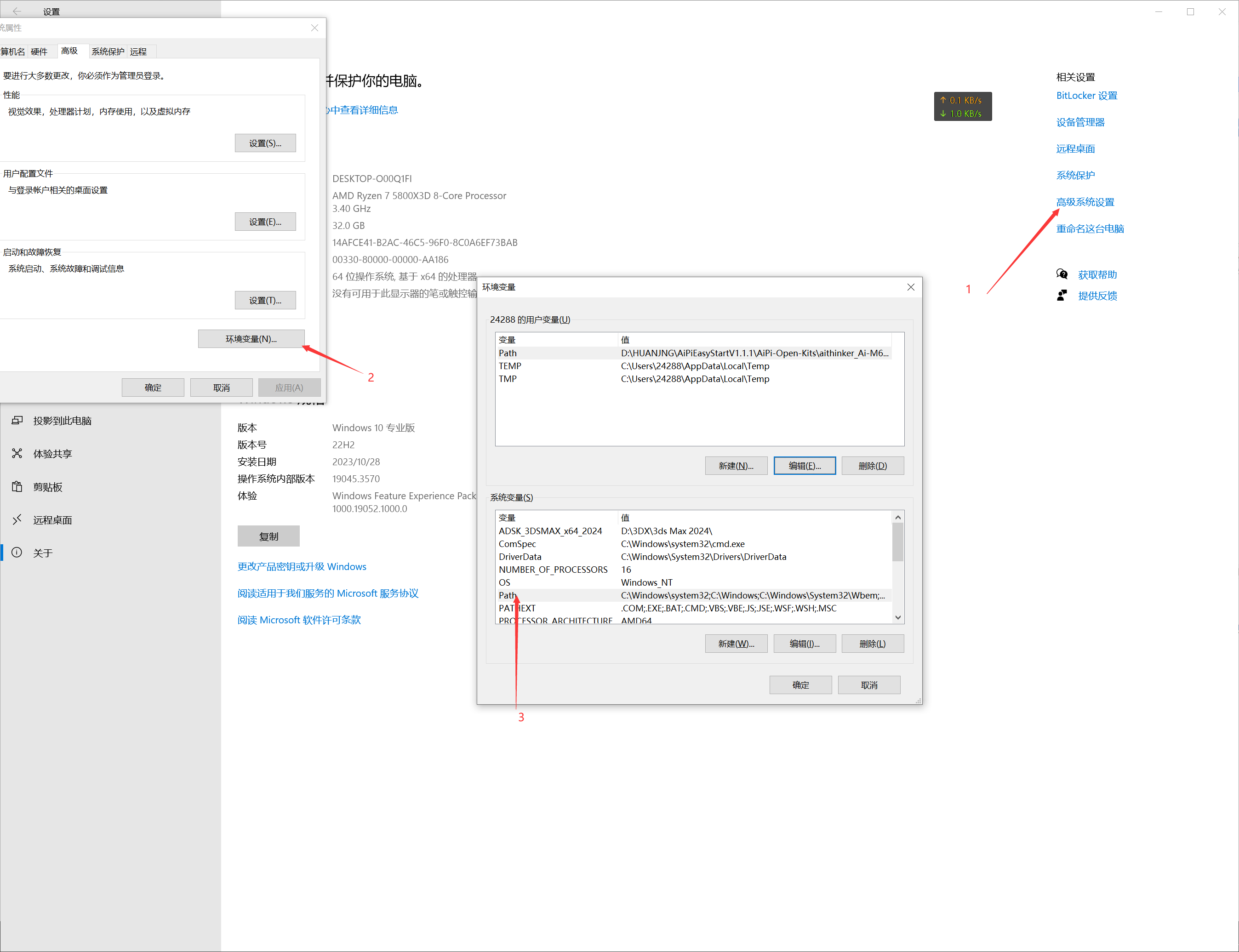Click 编辑(I)... for system variables
The image size is (1239, 952).
coord(805,644)
